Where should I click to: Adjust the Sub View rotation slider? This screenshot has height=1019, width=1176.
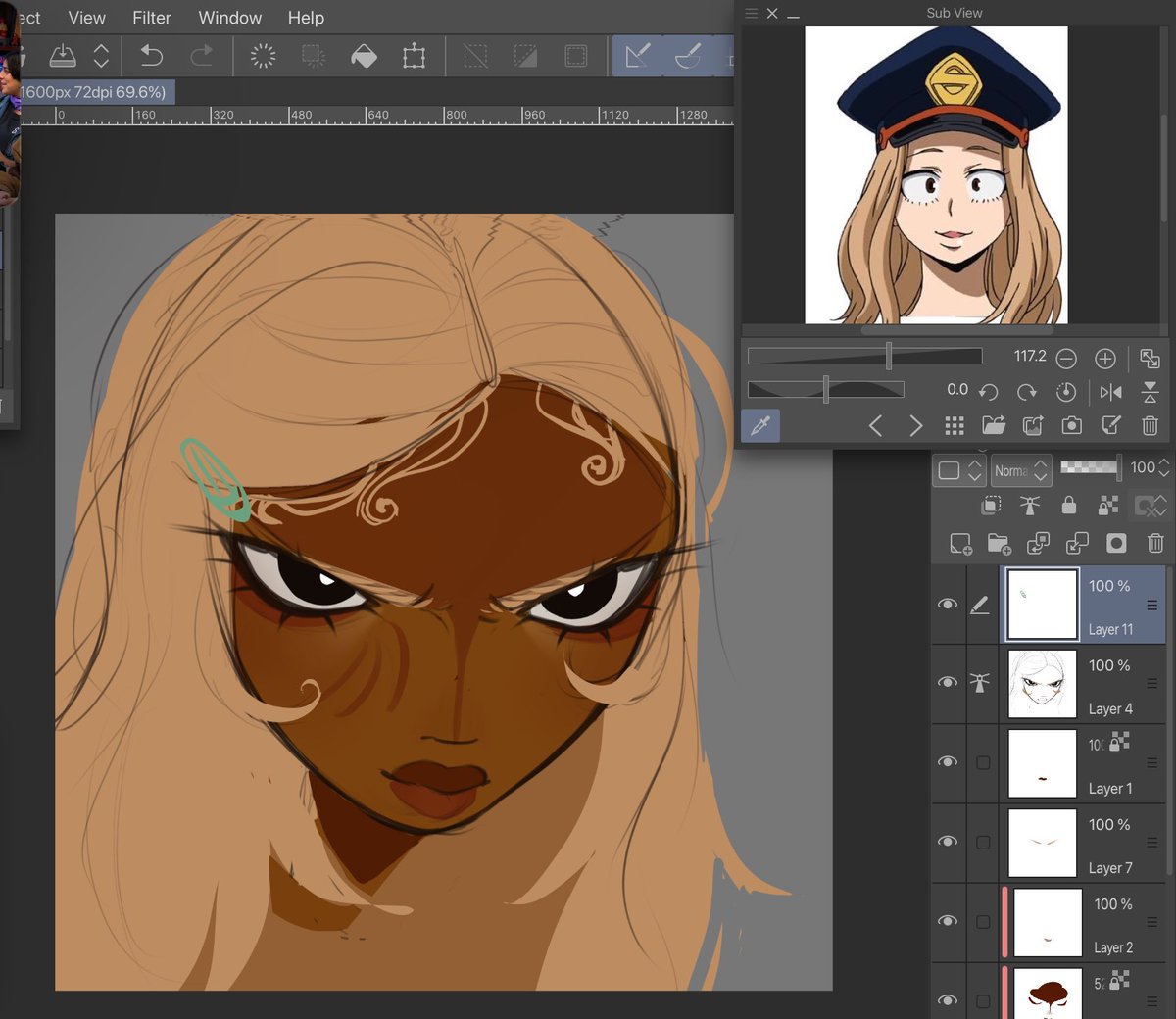pyautogui.click(x=825, y=390)
